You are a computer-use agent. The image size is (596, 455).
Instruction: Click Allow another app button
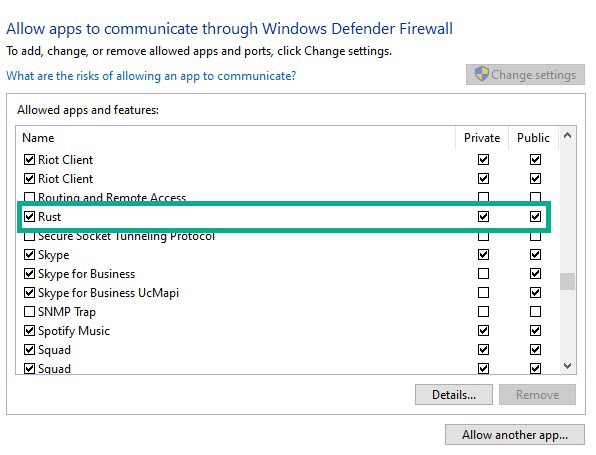point(515,434)
